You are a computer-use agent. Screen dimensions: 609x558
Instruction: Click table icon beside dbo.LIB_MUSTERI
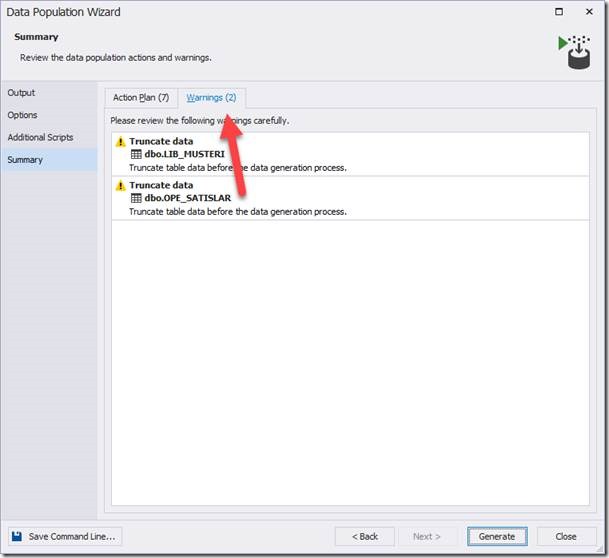pos(136,154)
